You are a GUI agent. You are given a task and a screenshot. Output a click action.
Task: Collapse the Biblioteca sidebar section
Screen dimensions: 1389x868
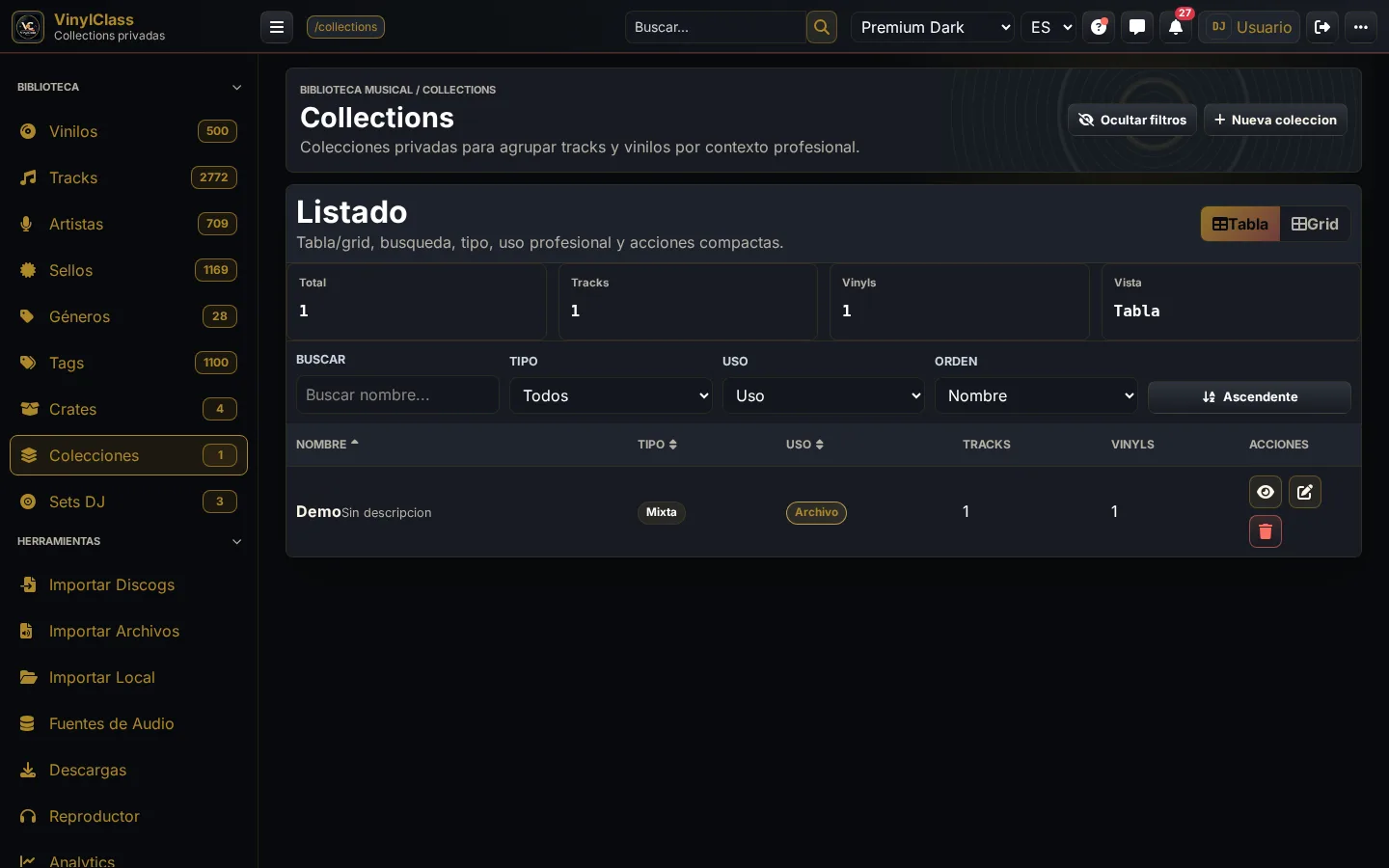click(x=128, y=87)
